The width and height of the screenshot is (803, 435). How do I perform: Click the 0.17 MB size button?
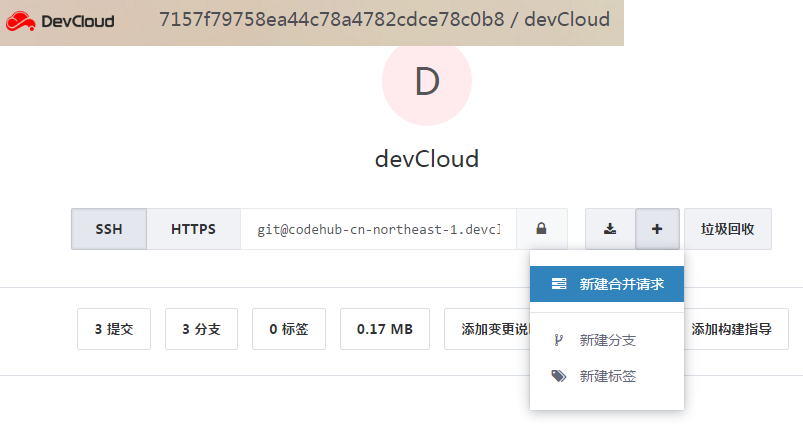[385, 329]
